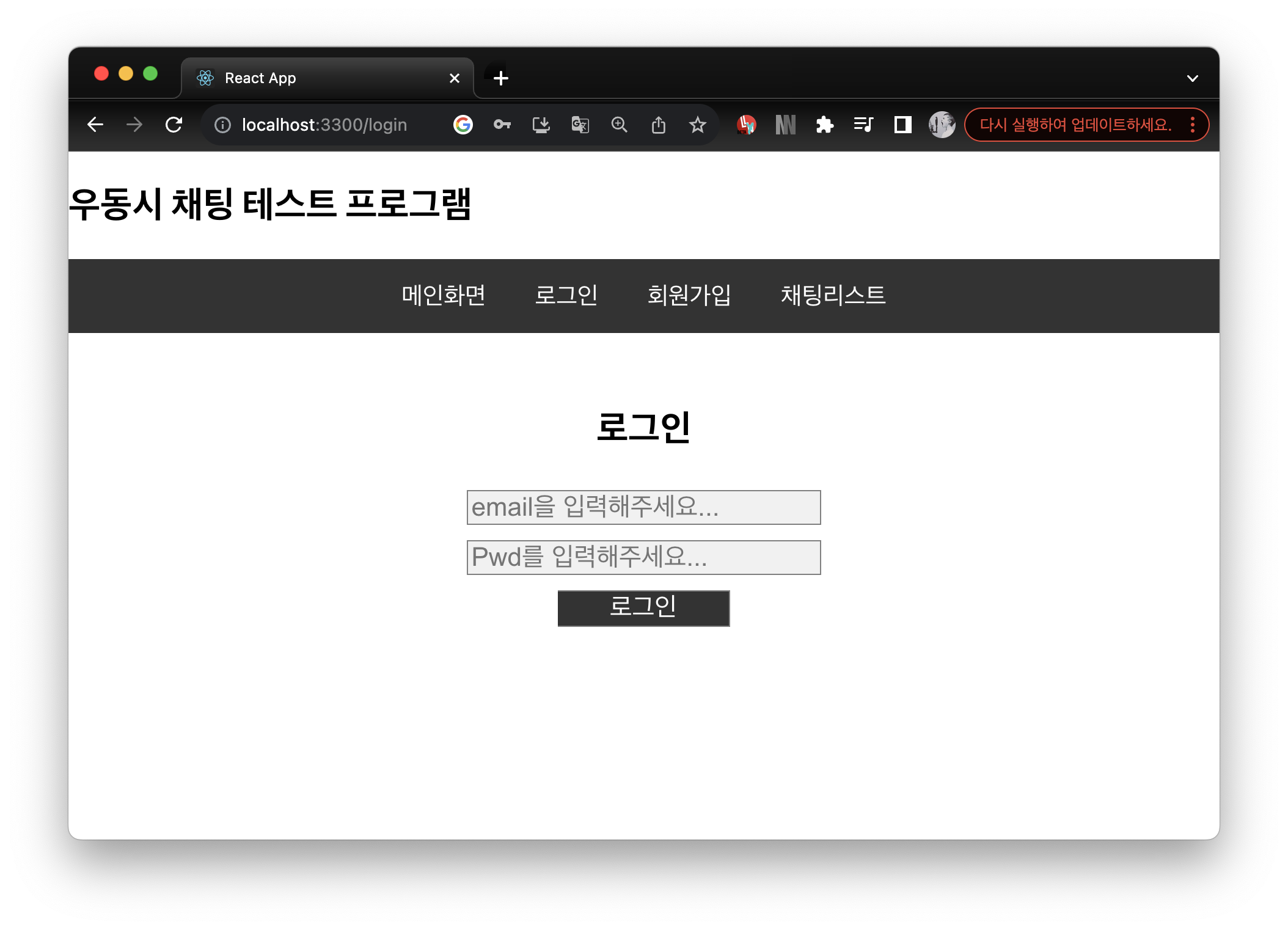
Task: Open saved passwords key icon
Action: (x=502, y=125)
